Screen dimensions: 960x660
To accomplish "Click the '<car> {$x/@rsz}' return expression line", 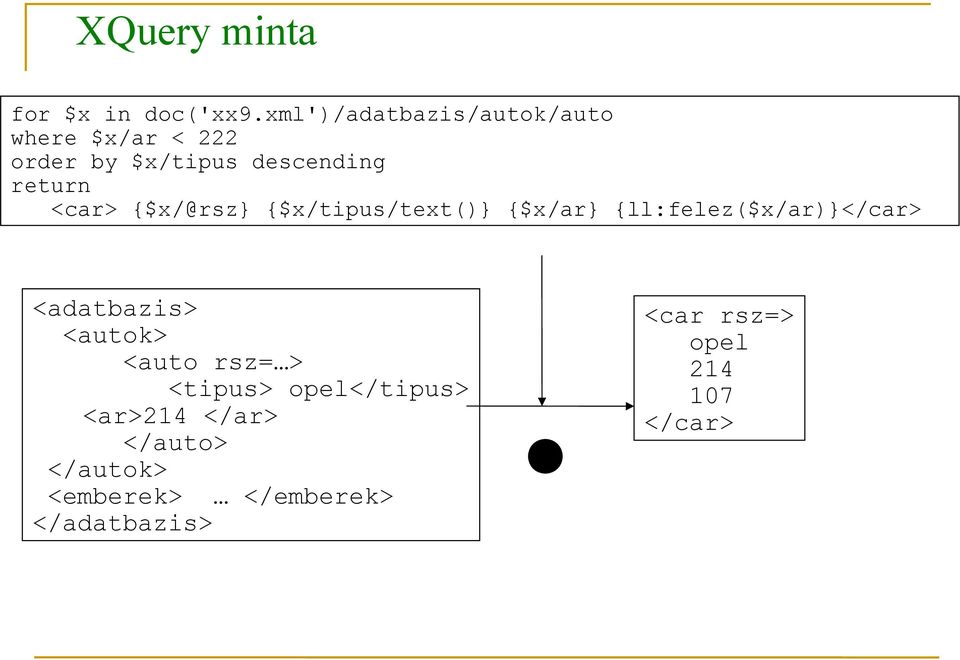I will pyautogui.click(x=486, y=209).
